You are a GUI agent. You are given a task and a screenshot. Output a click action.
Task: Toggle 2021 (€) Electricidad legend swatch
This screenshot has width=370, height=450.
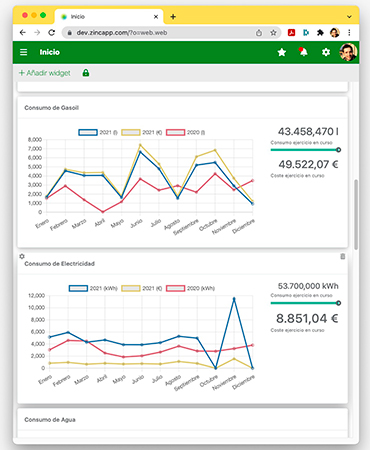click(131, 288)
